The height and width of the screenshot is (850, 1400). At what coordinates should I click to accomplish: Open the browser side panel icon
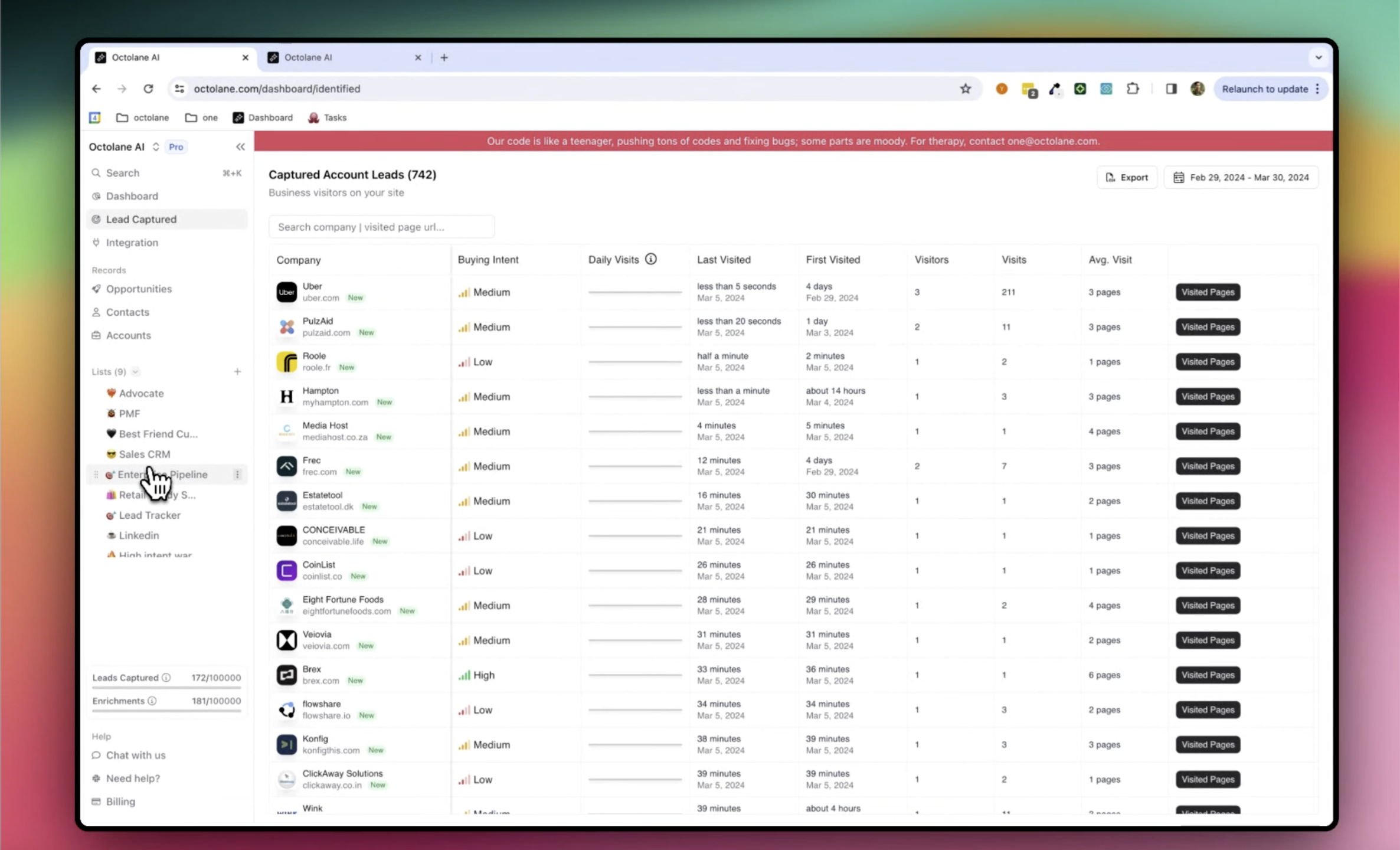pyautogui.click(x=1171, y=89)
